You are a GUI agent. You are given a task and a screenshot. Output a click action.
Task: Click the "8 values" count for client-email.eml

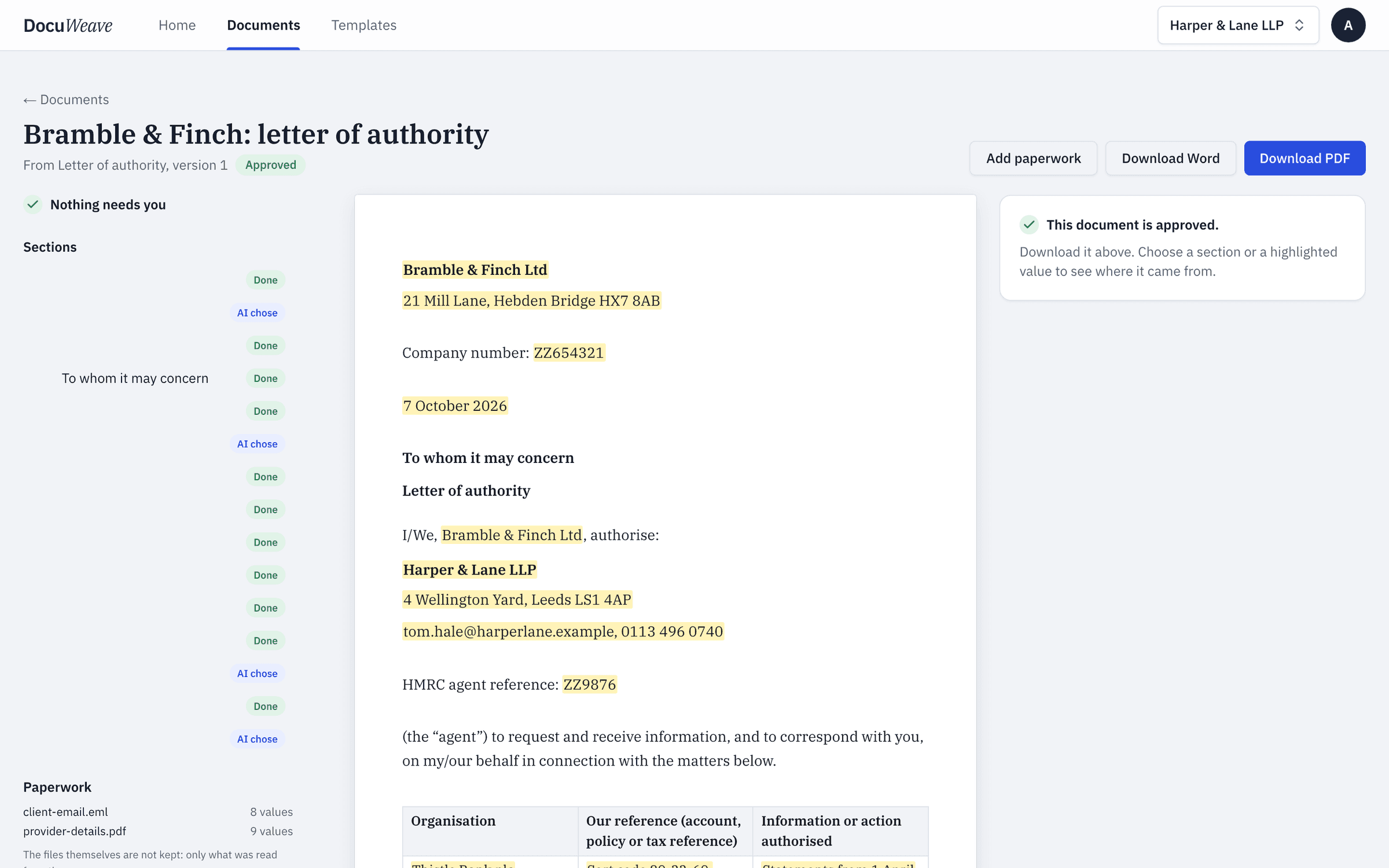tap(271, 811)
